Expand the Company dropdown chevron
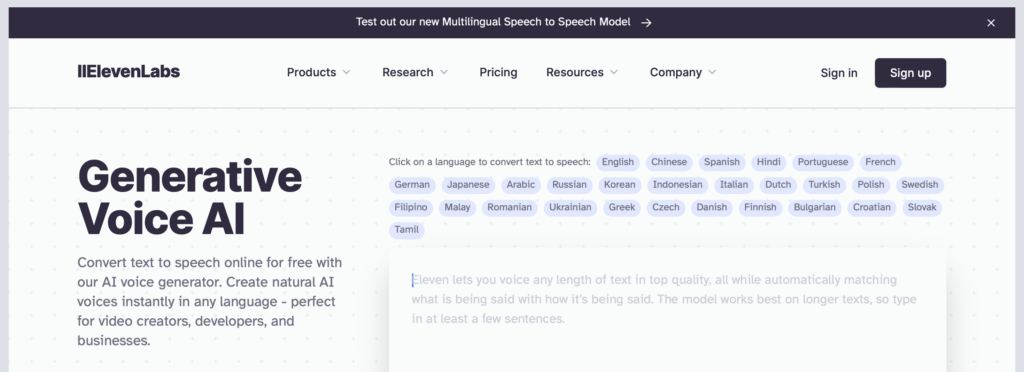This screenshot has width=1024, height=372. (712, 72)
